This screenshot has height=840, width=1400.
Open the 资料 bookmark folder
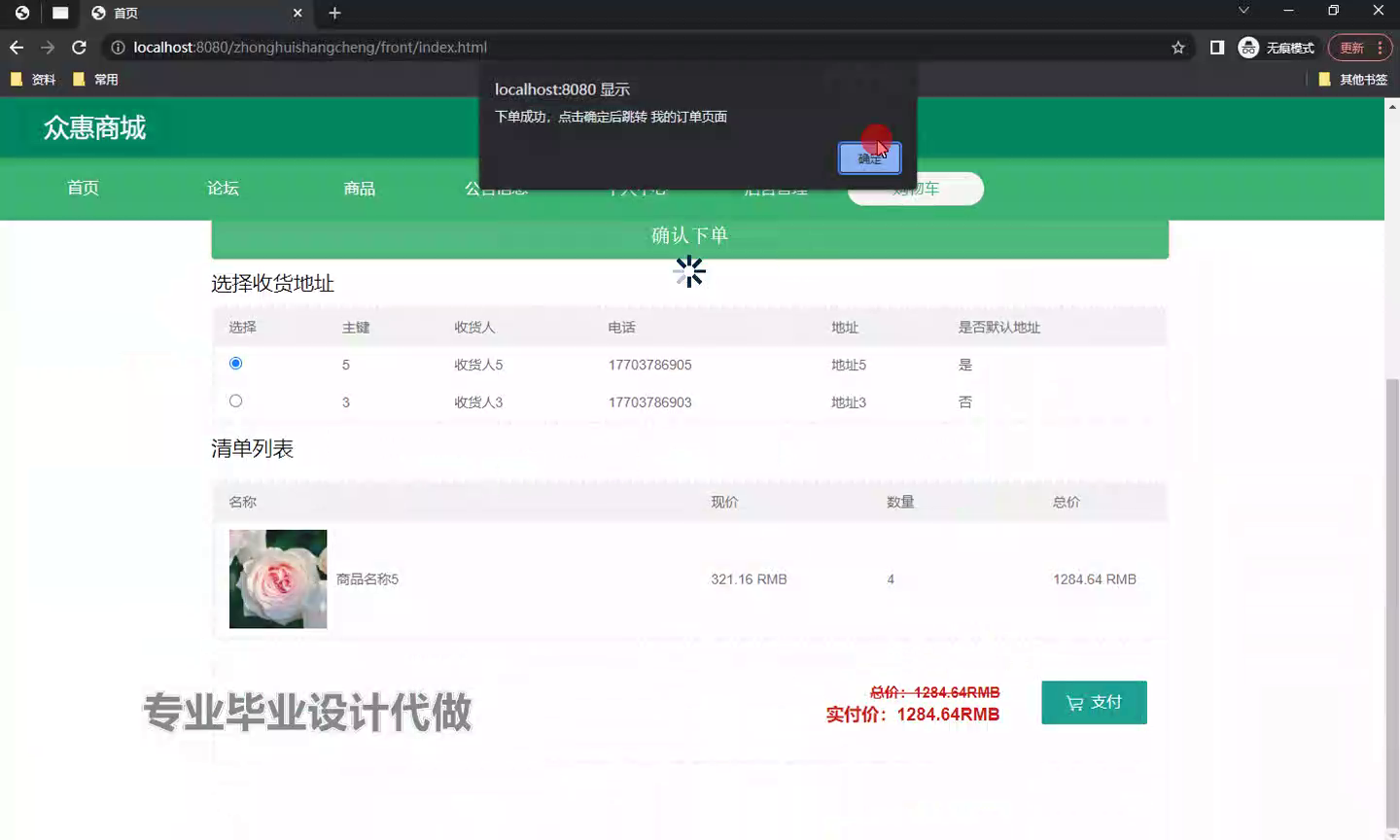click(x=33, y=80)
